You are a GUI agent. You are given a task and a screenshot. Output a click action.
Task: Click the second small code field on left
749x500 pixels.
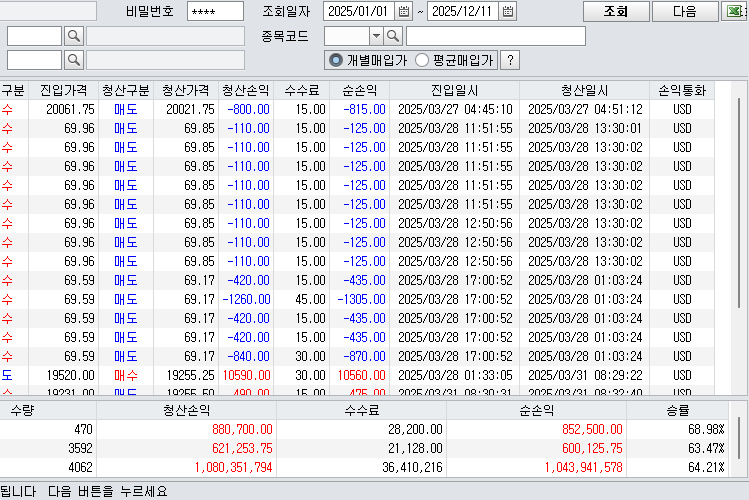click(34, 60)
